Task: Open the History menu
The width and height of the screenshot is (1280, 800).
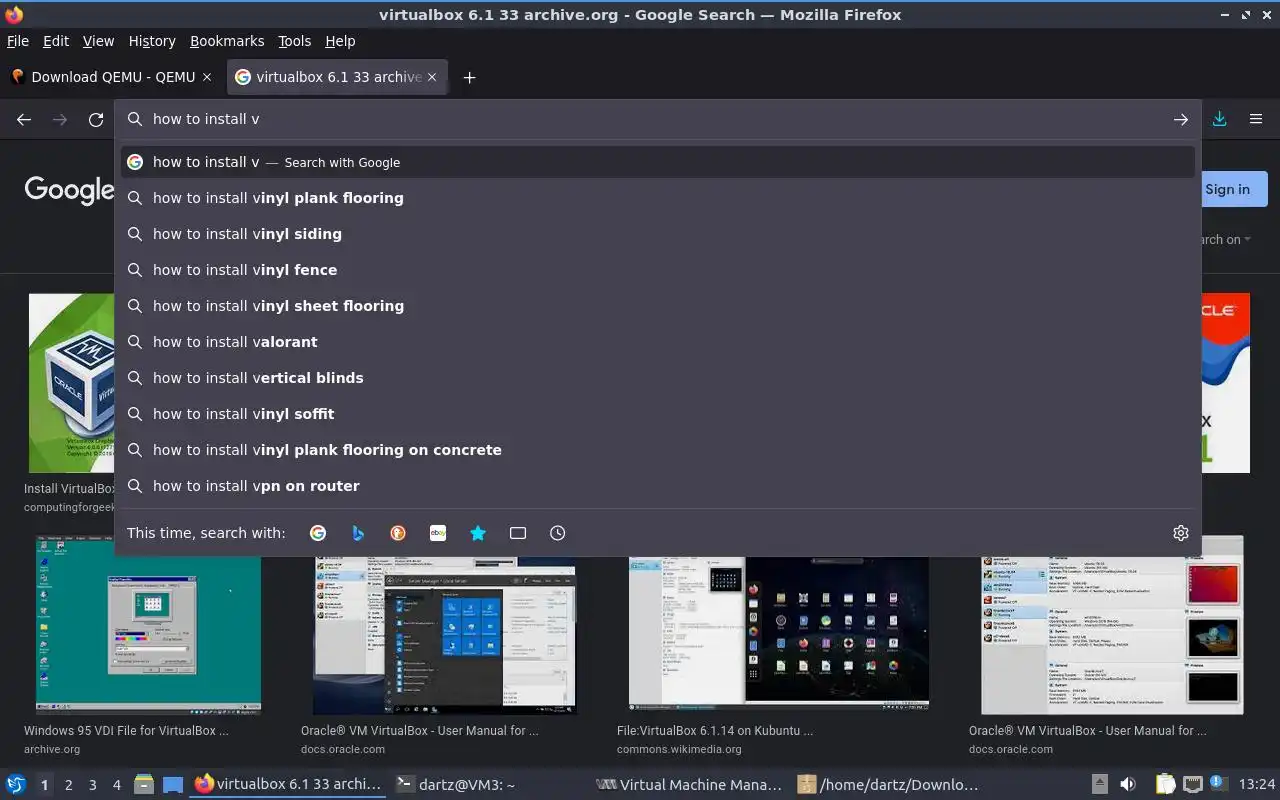Action: click(x=152, y=41)
